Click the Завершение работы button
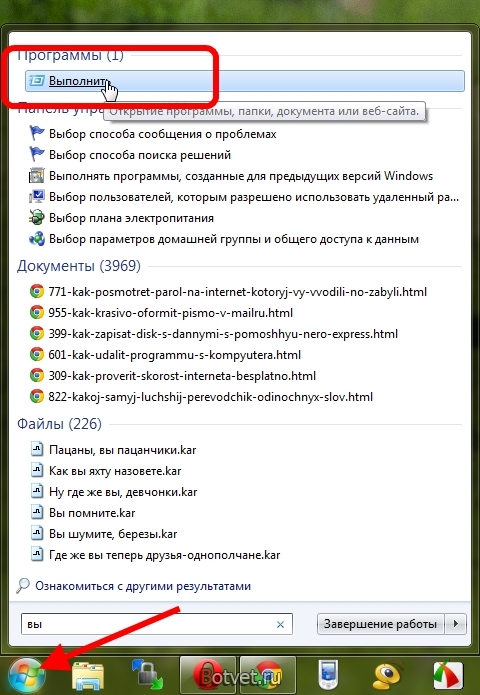The height and width of the screenshot is (695, 480). pos(380,624)
